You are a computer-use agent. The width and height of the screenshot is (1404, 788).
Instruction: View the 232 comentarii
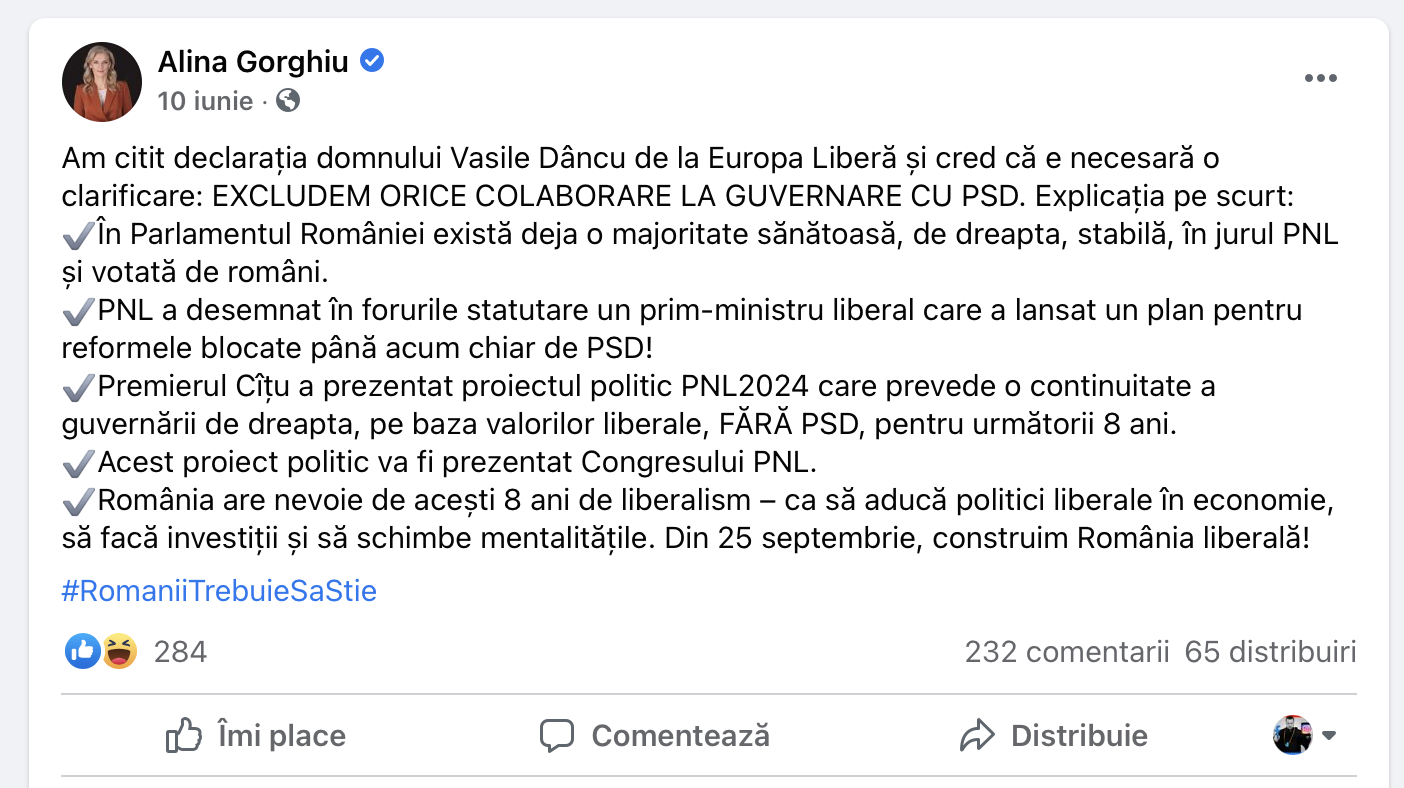(x=1066, y=653)
